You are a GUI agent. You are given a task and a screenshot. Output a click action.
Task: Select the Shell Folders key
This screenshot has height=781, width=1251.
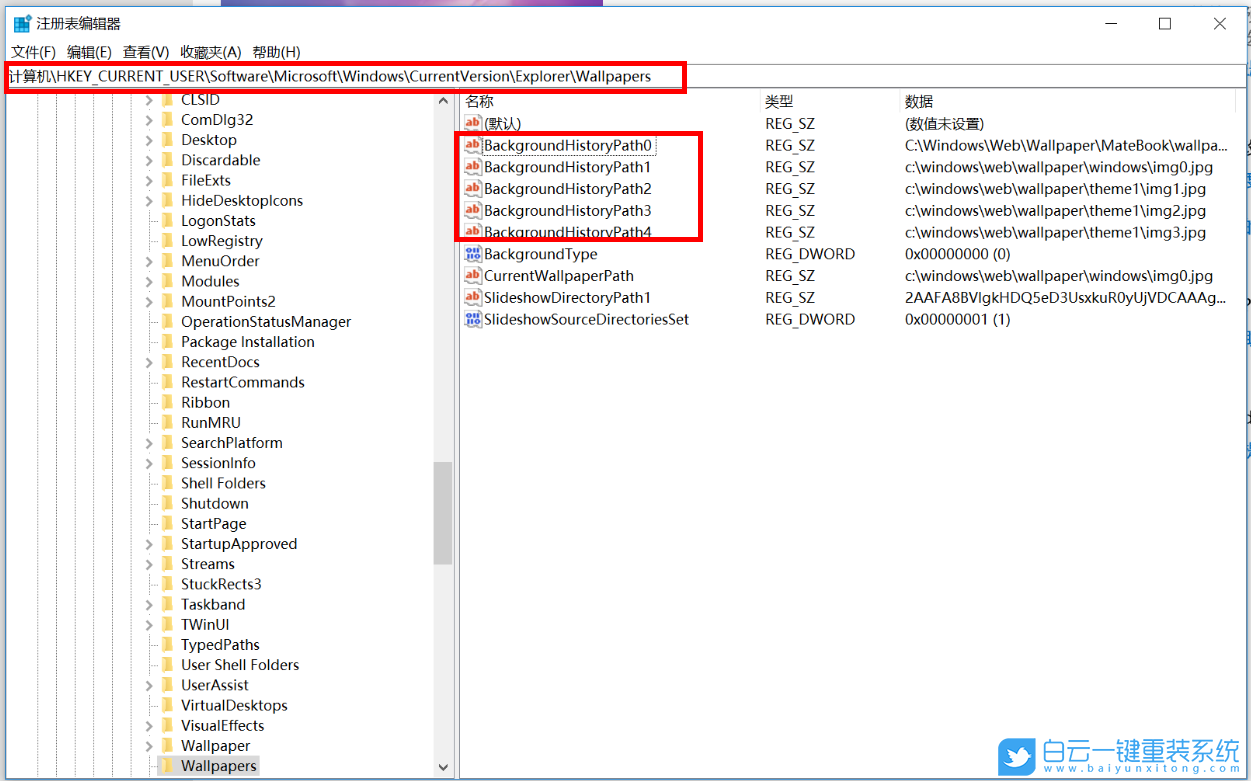click(223, 483)
